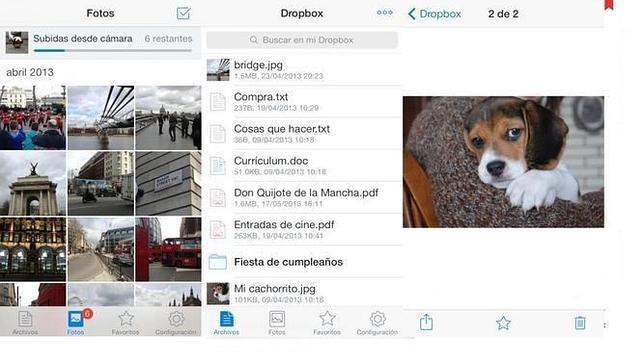Tap the abril 2013 section header

point(30,72)
